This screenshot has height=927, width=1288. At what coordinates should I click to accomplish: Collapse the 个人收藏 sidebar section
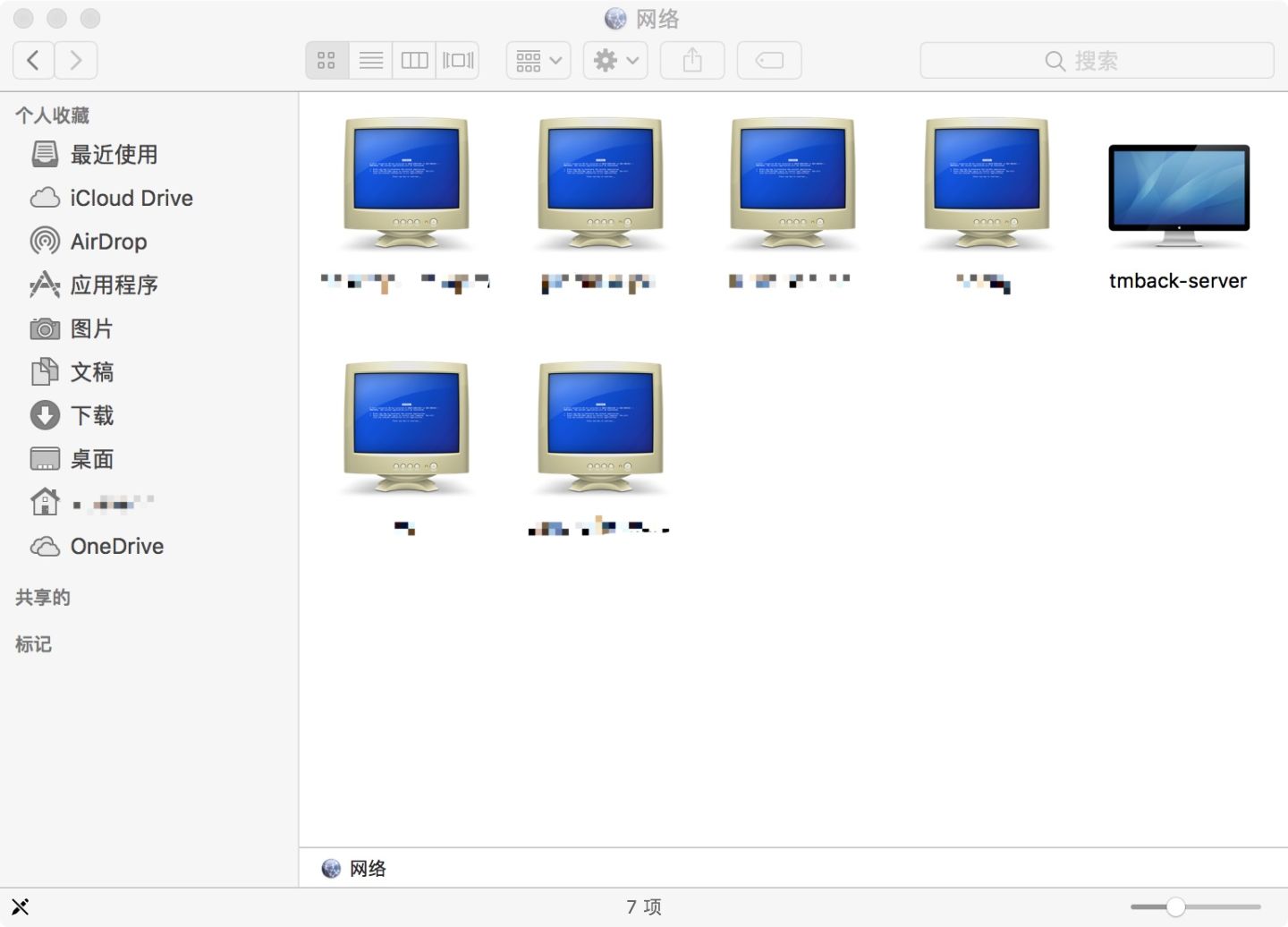point(52,115)
